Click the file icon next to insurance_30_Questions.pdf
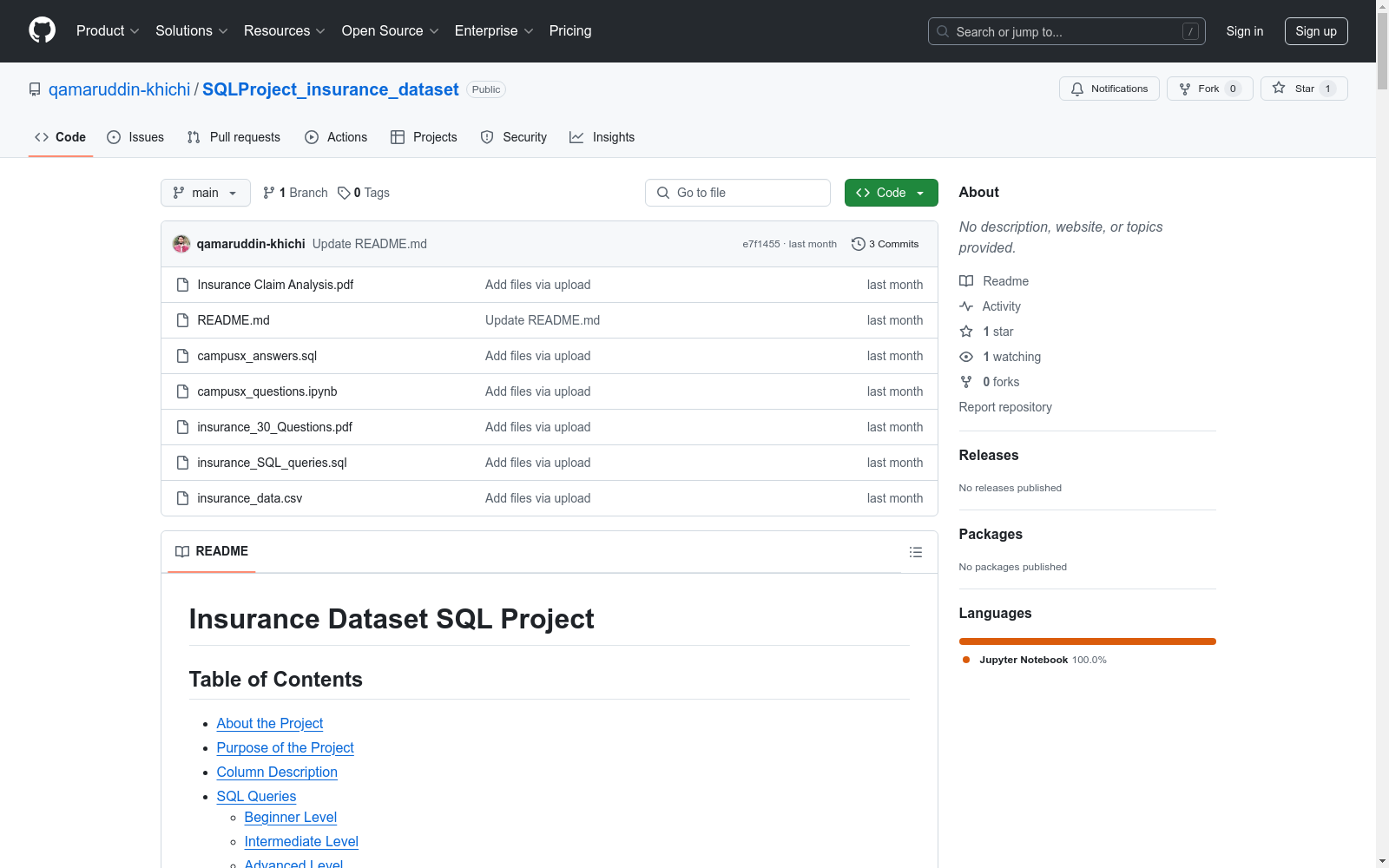Viewport: 1389px width, 868px height. coord(182,427)
